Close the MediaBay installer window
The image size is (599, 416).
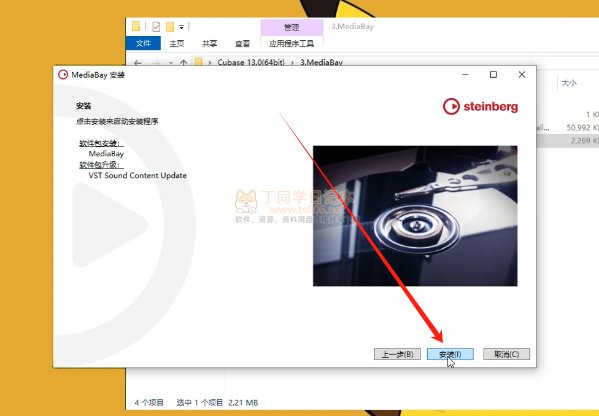tap(522, 74)
